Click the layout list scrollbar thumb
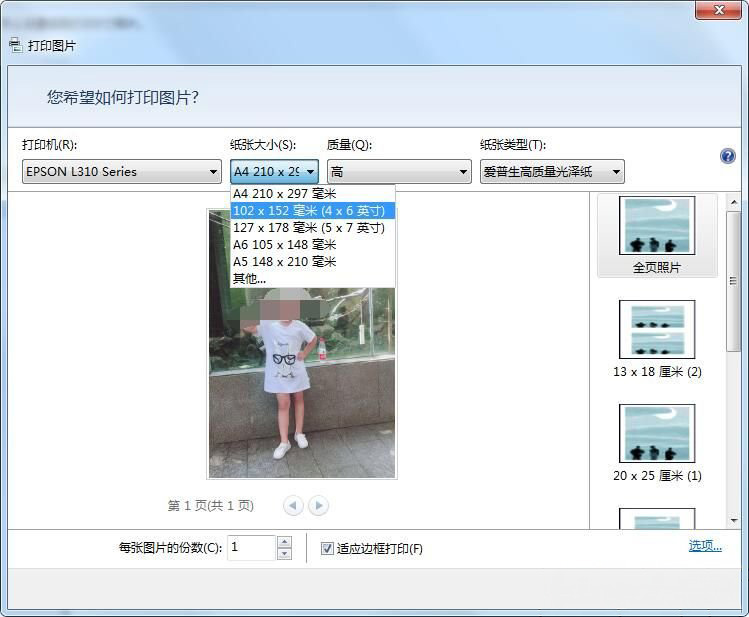 (x=734, y=282)
